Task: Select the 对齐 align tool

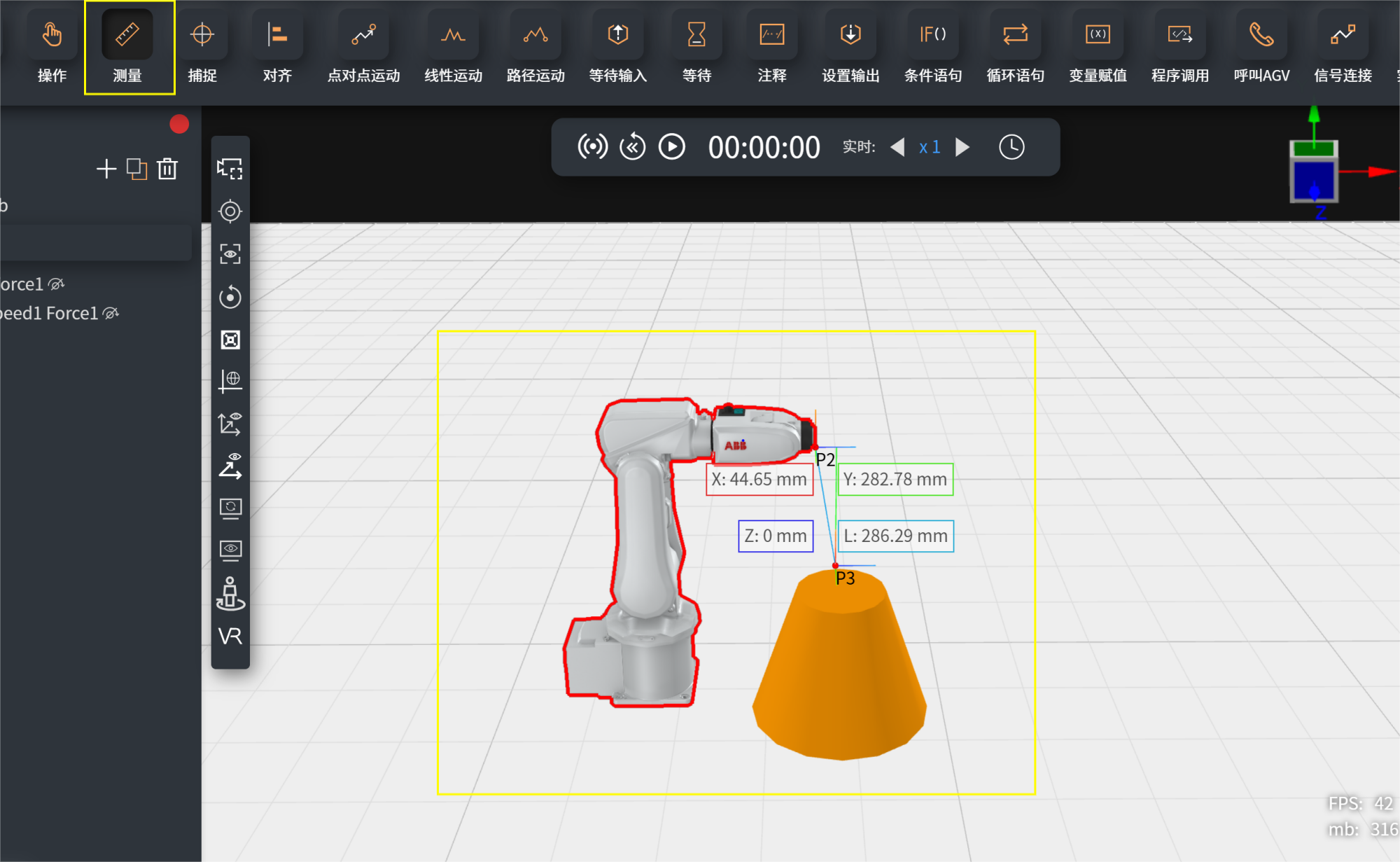Action: point(278,48)
